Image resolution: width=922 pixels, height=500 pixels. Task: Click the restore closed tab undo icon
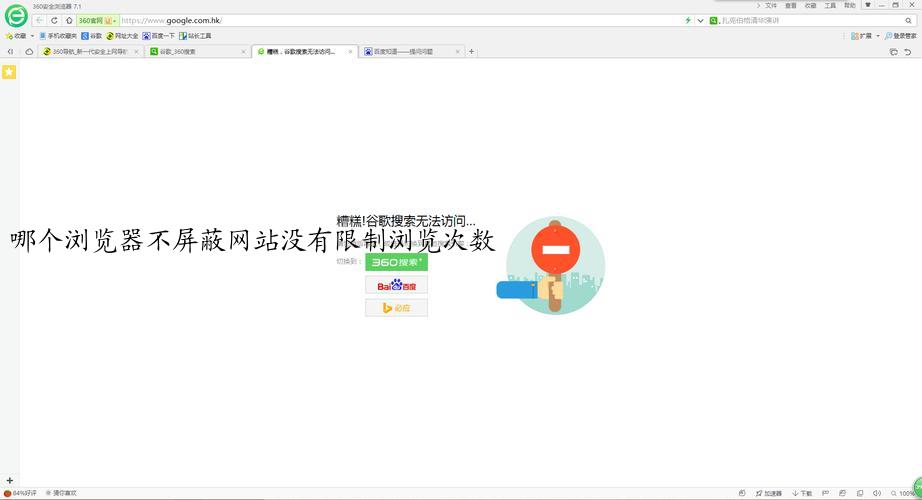[x=908, y=52]
